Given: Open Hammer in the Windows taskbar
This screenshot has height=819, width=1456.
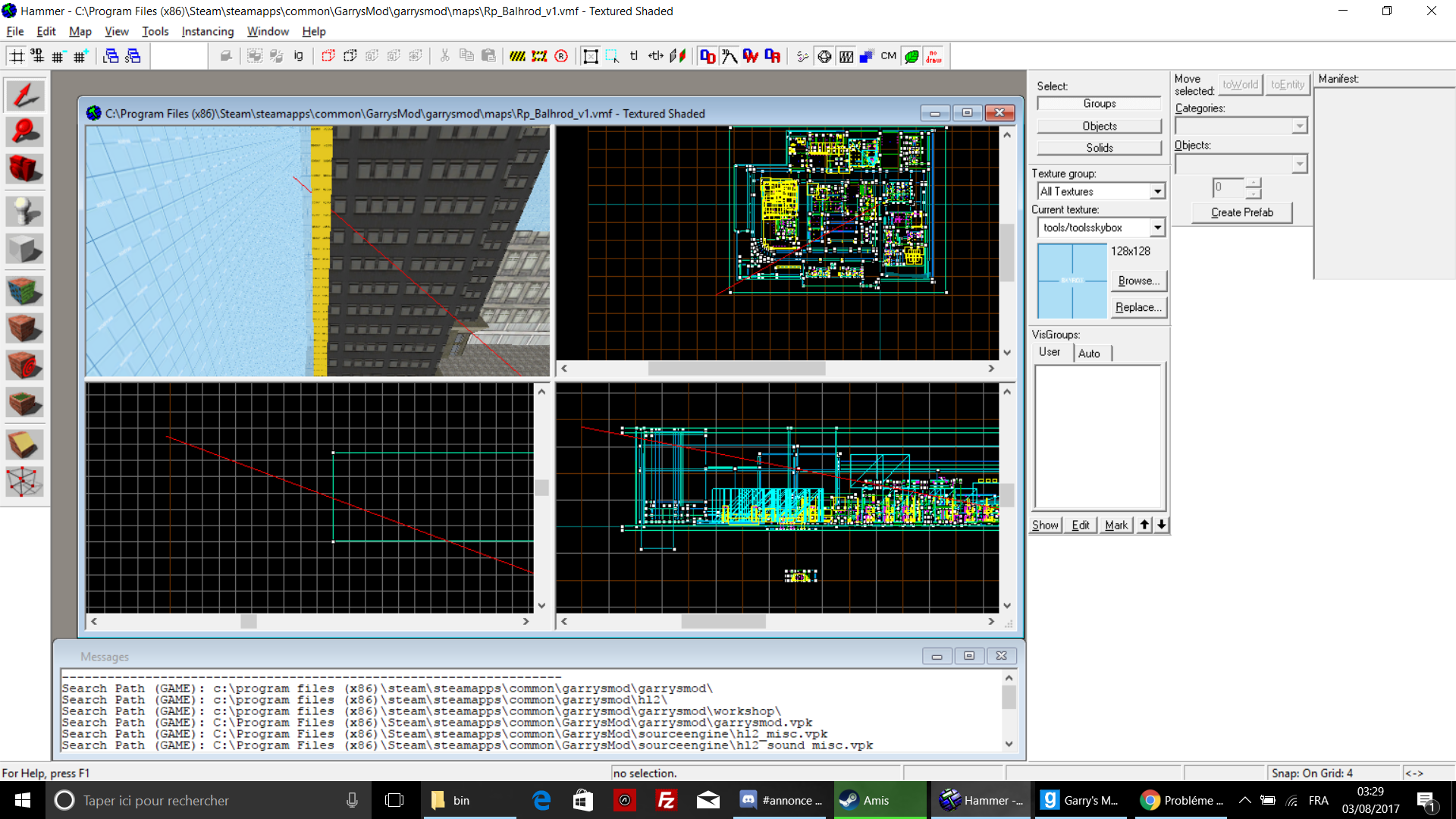Looking at the screenshot, I should coord(981,800).
